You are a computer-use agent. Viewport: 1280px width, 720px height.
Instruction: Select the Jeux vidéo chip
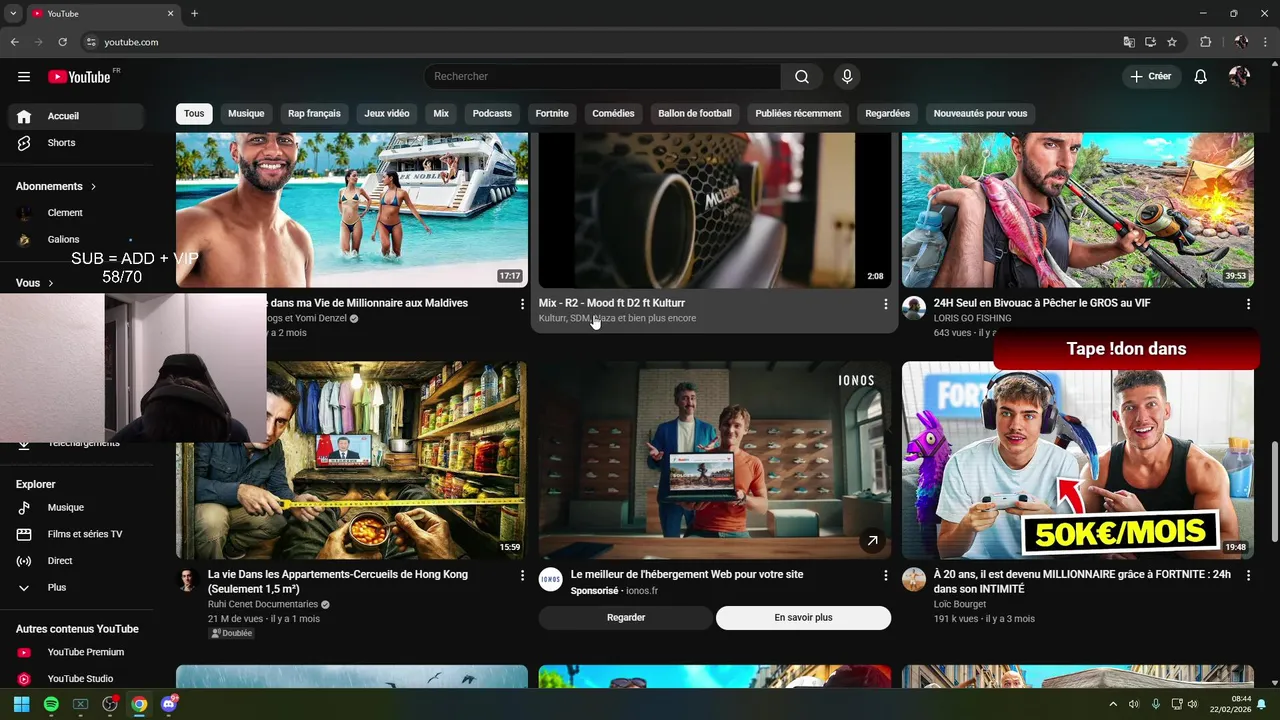point(387,114)
